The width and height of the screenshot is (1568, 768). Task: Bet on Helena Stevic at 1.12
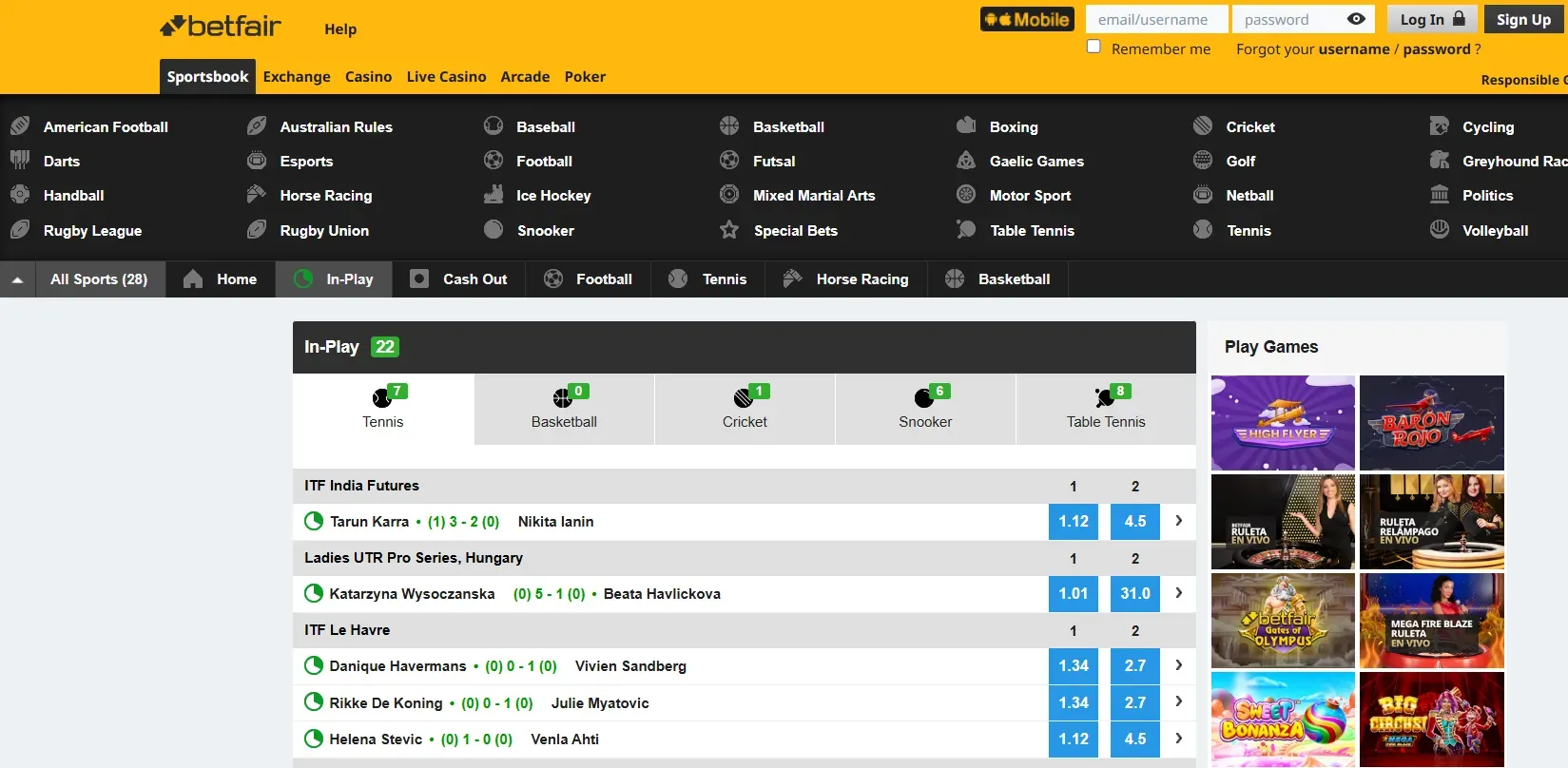[1074, 739]
